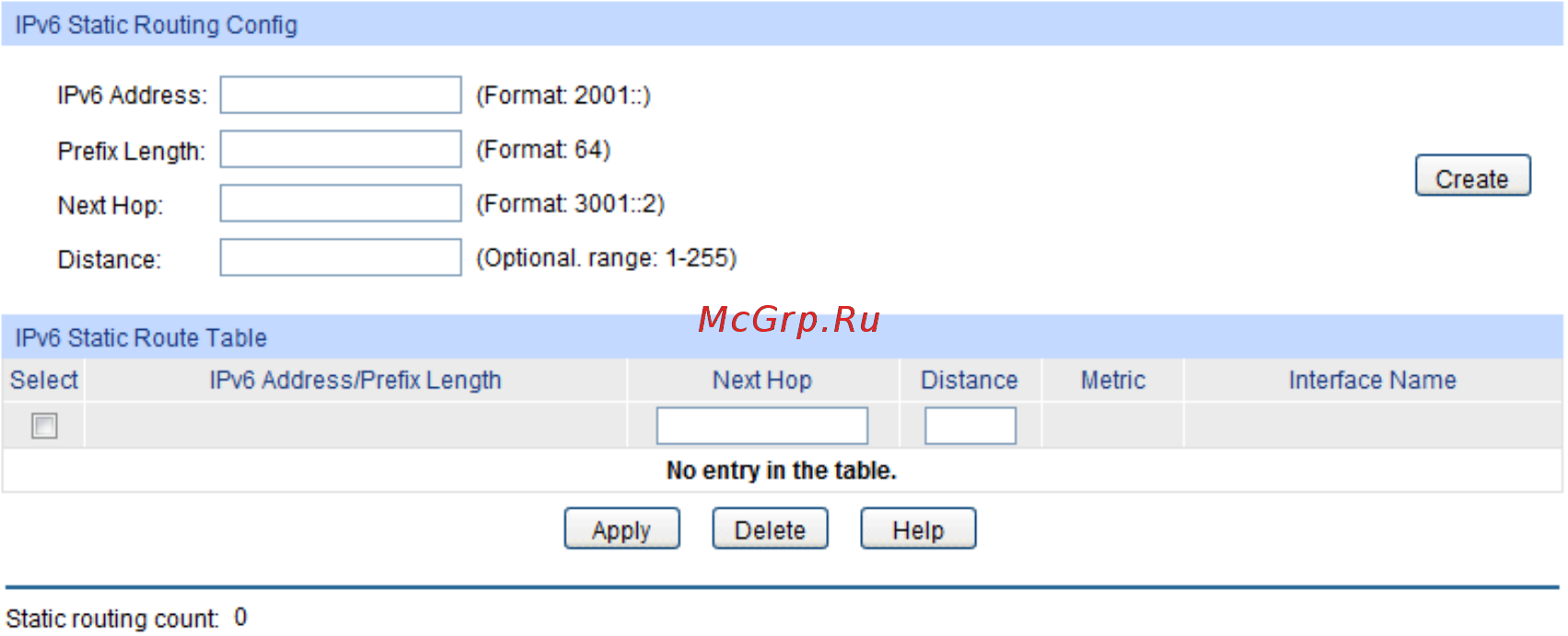Click the 'Next Hop:' field label
Screen dimensions: 1568x636
(x=110, y=206)
